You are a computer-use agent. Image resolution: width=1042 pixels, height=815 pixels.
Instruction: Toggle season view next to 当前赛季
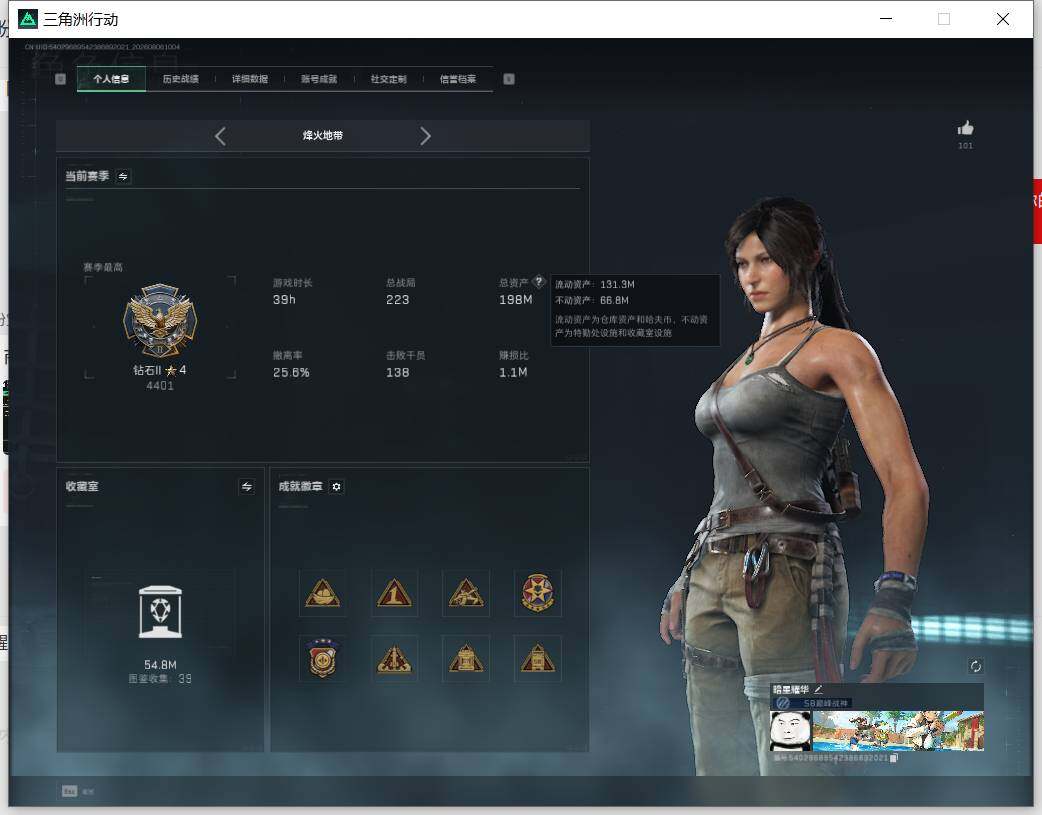[x=123, y=176]
